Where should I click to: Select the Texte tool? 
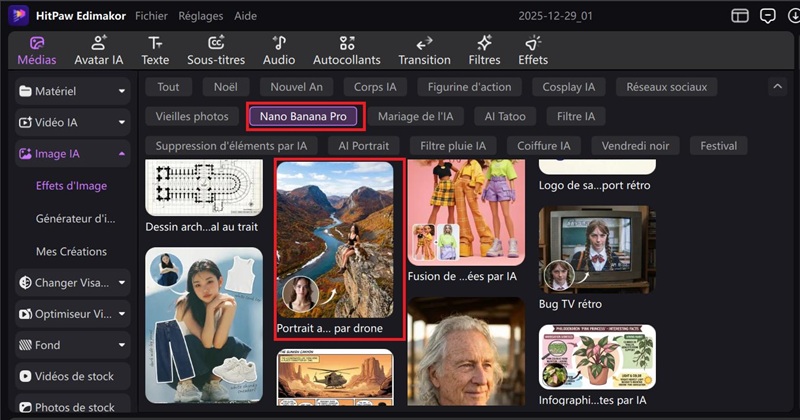155,50
